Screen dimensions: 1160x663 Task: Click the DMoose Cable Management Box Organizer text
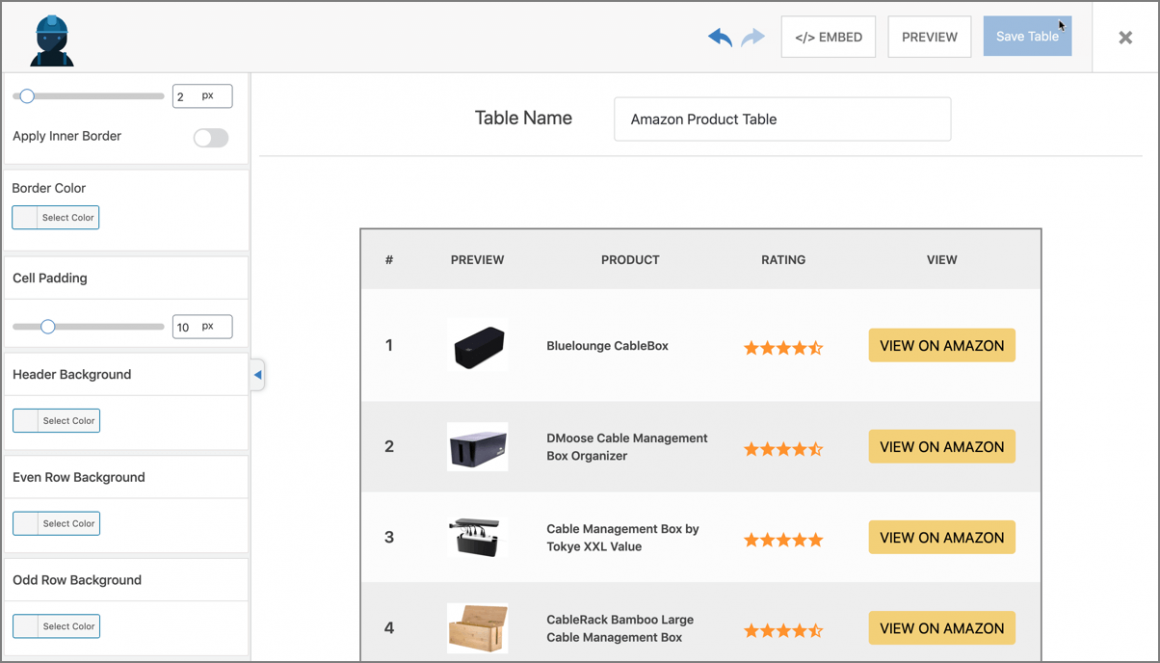[627, 447]
